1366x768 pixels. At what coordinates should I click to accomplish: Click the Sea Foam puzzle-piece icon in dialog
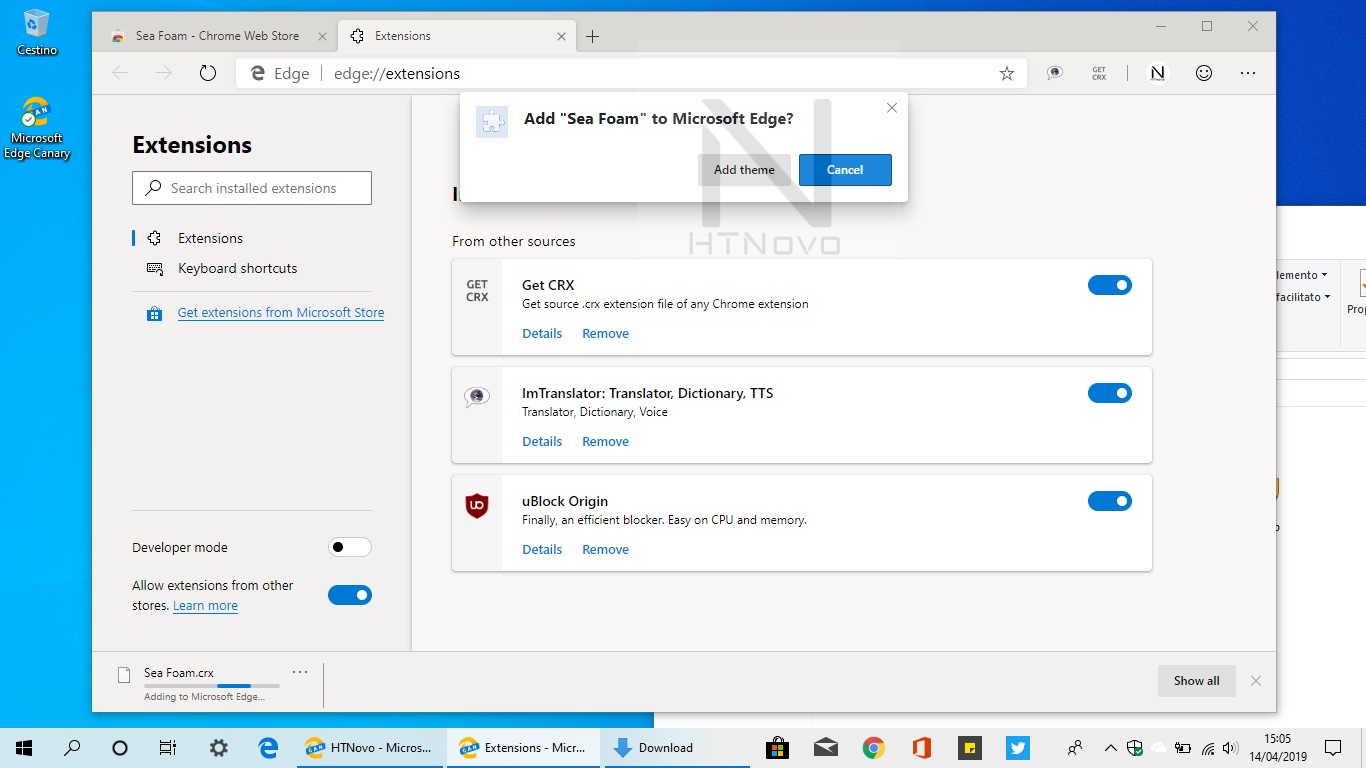click(x=491, y=121)
